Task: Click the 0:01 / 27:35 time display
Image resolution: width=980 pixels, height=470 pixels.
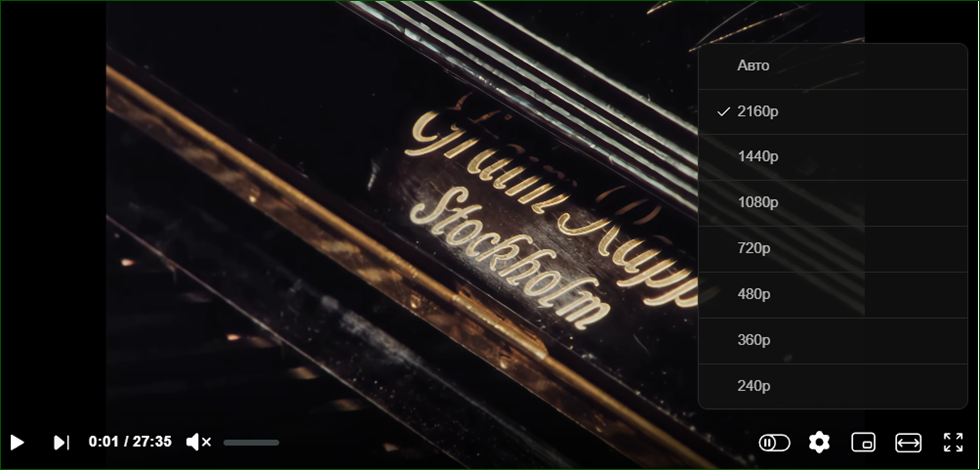Action: click(130, 442)
